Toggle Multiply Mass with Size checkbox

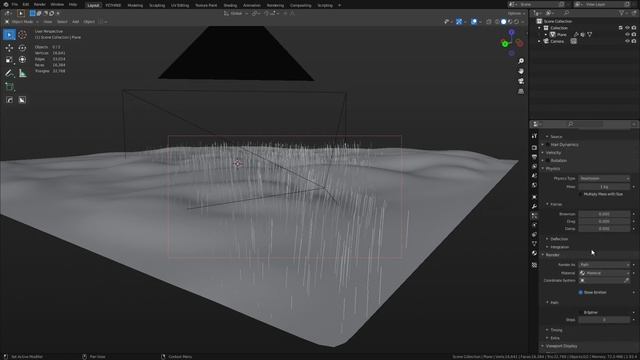(581, 194)
